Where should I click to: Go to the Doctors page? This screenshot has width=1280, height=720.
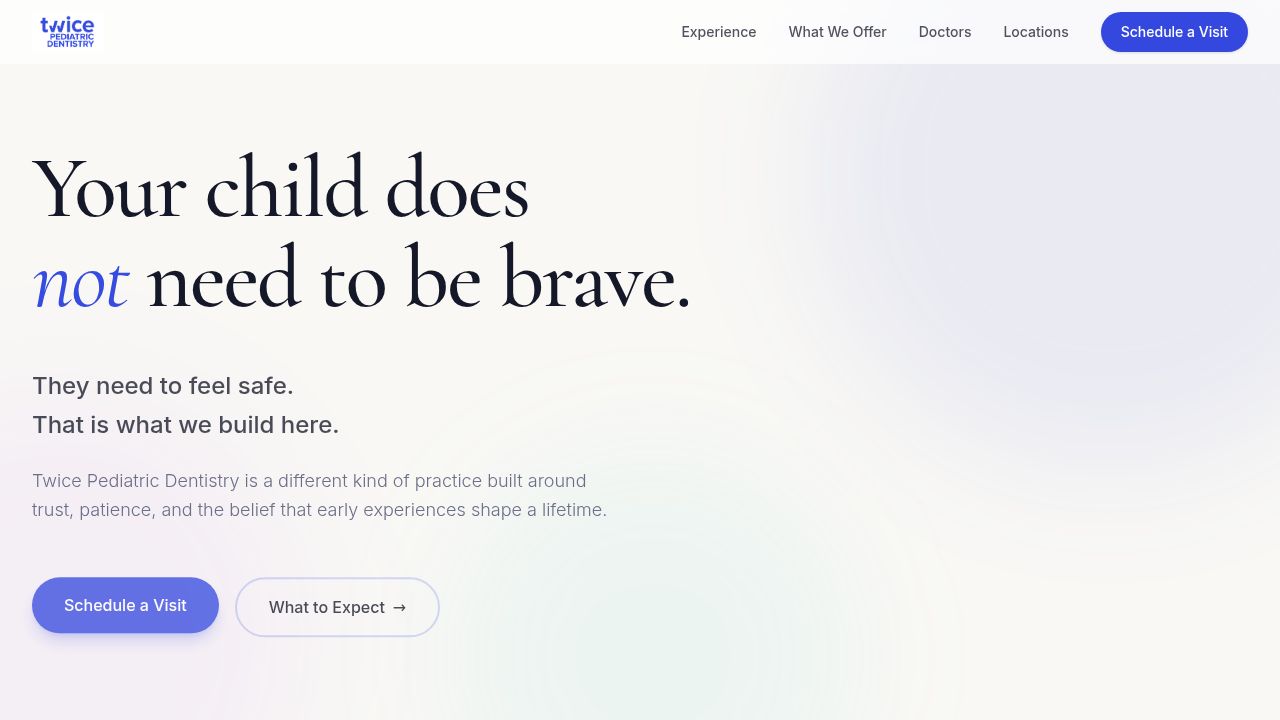tap(945, 32)
